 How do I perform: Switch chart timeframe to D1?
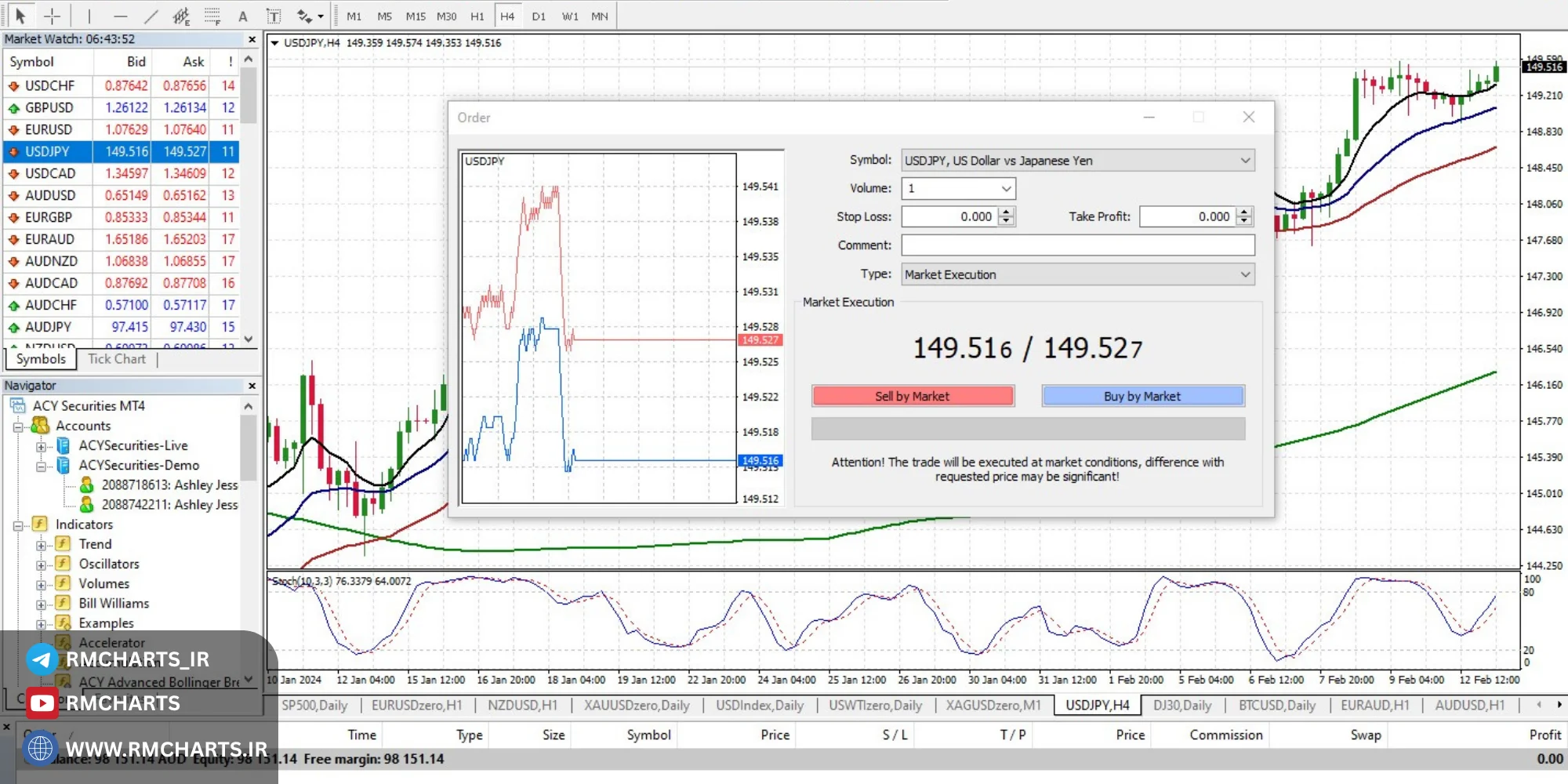(x=539, y=16)
